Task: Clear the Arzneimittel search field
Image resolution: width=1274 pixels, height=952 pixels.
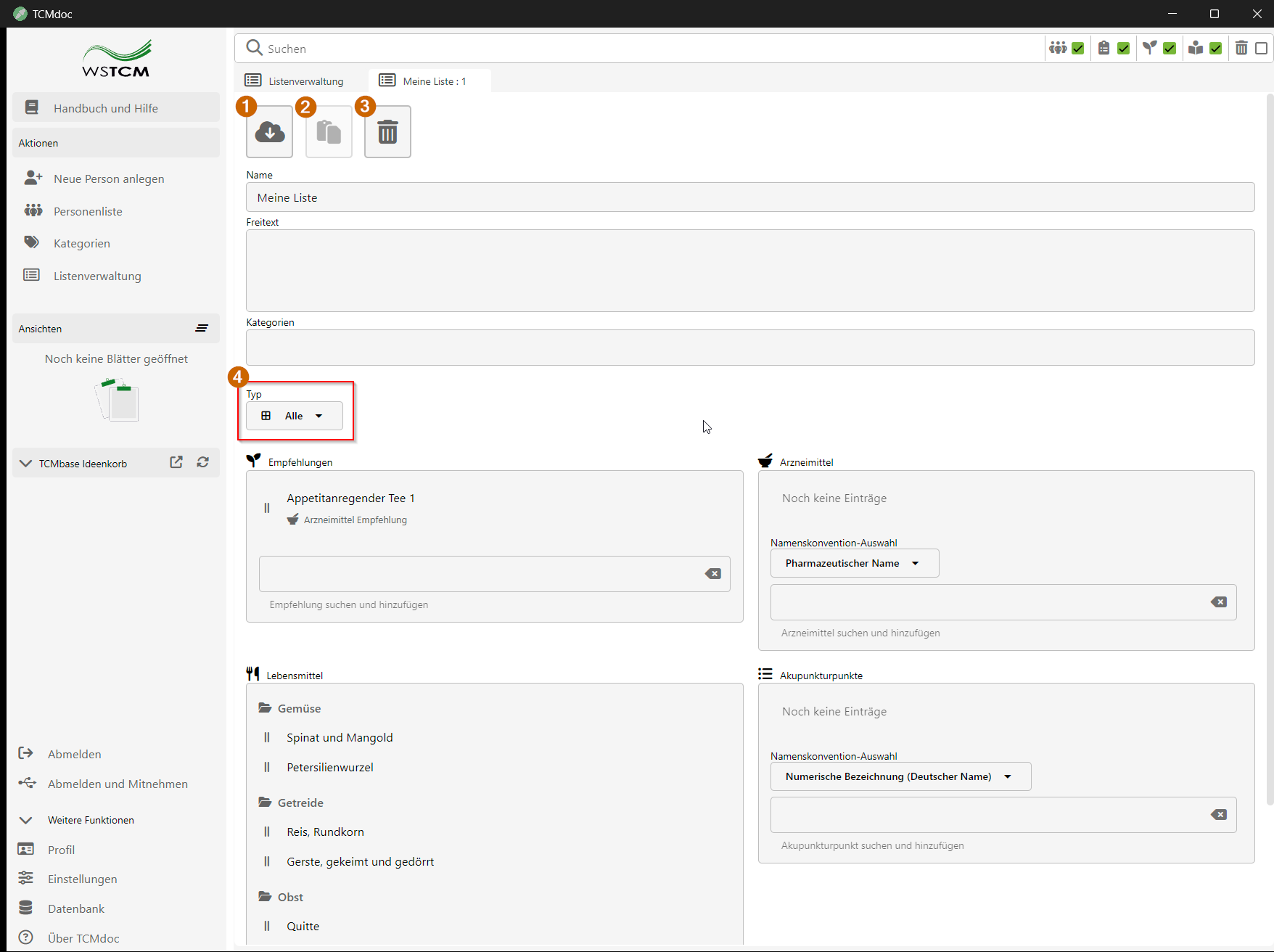Action: [x=1219, y=602]
